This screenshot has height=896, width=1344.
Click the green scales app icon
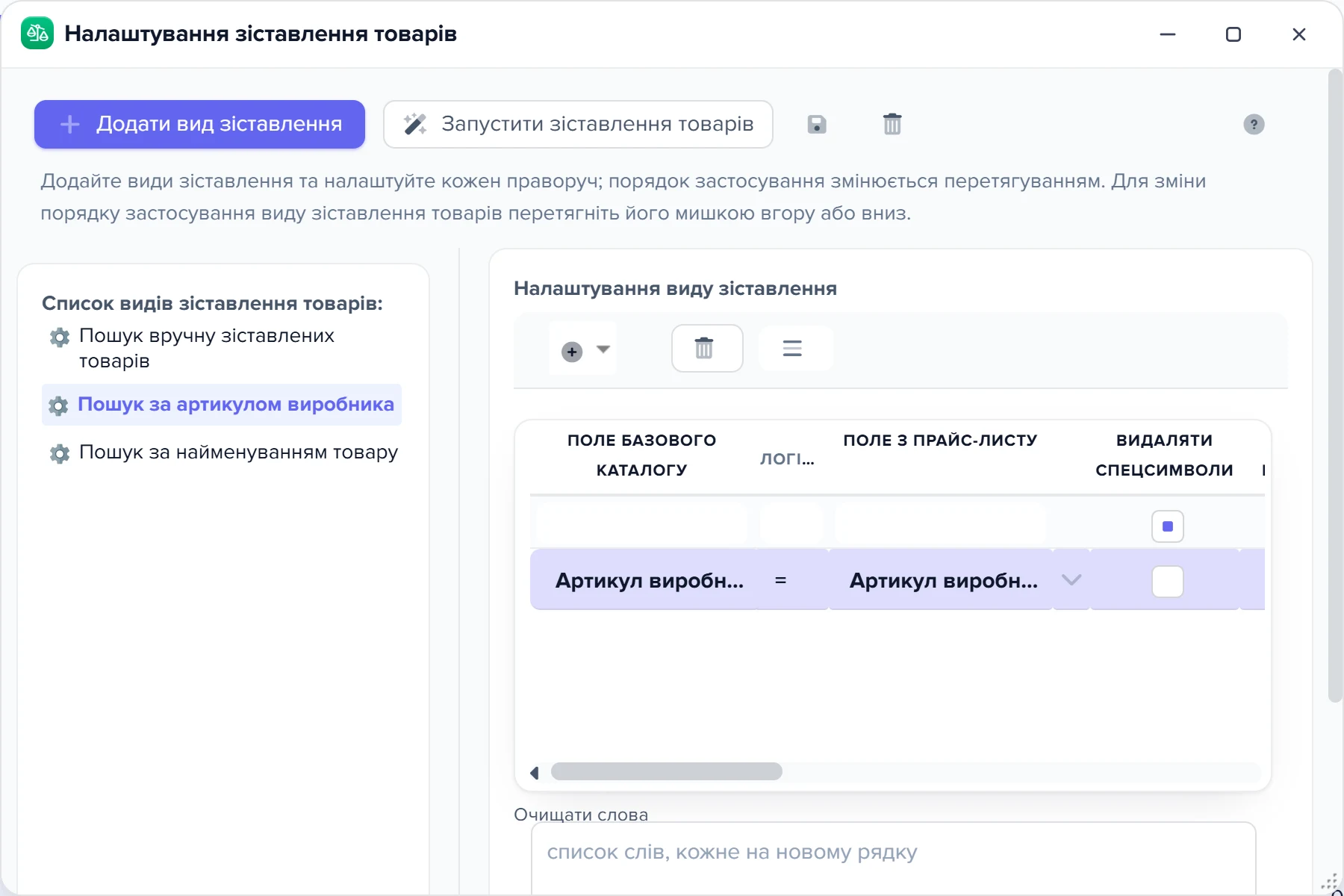37,34
